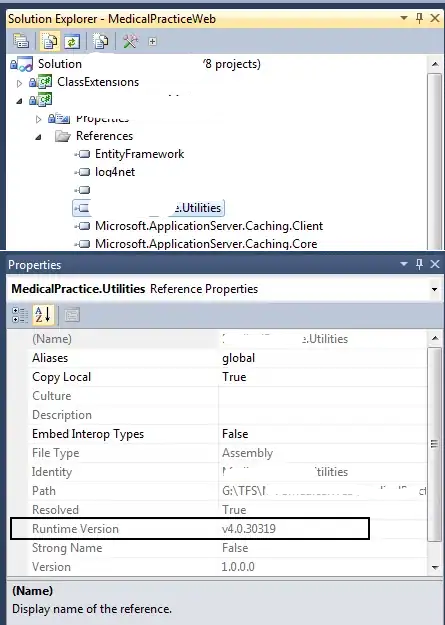445x625 pixels.
Task: Click the Copy Web Site toolbar icon
Action: point(100,41)
